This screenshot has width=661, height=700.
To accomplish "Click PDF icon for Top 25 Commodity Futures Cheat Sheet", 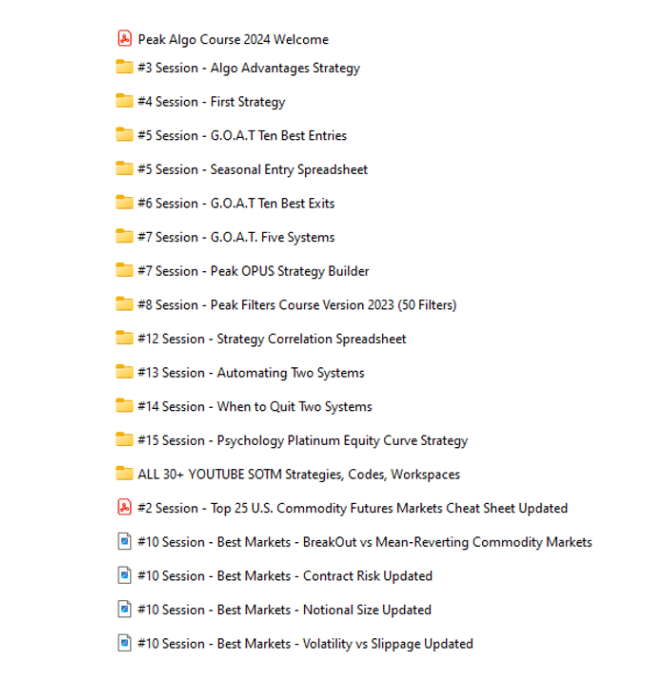I will pyautogui.click(x=124, y=508).
